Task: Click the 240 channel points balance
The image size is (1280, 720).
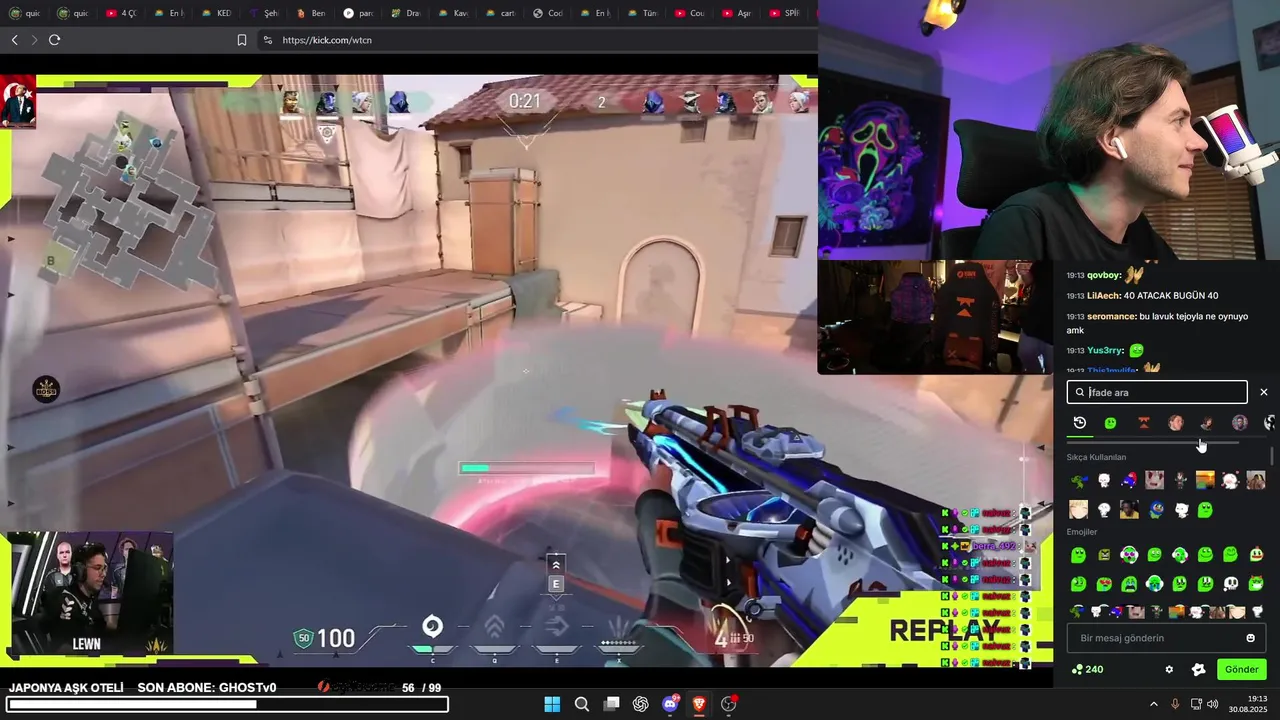Action: (x=1087, y=669)
